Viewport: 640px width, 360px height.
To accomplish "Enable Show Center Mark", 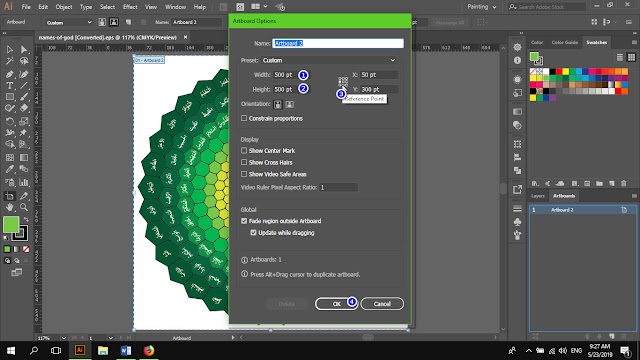I will (244, 151).
